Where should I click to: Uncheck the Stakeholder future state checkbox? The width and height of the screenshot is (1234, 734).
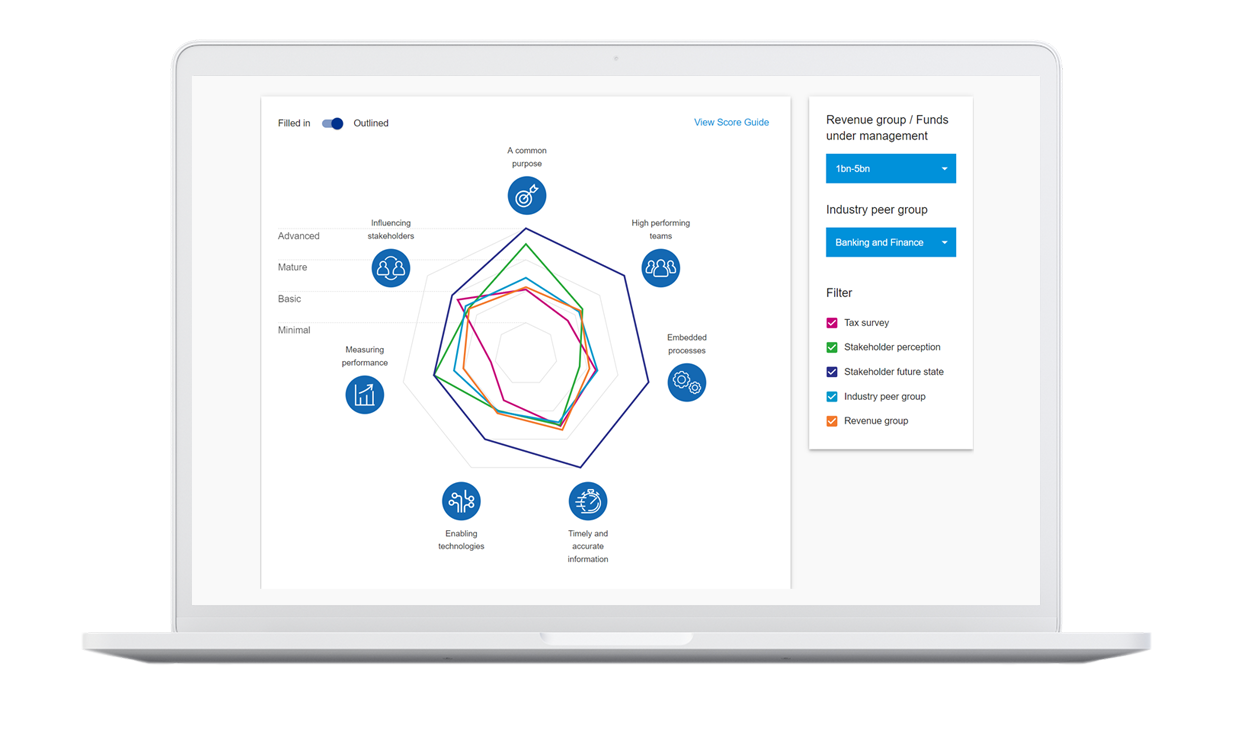pos(832,372)
